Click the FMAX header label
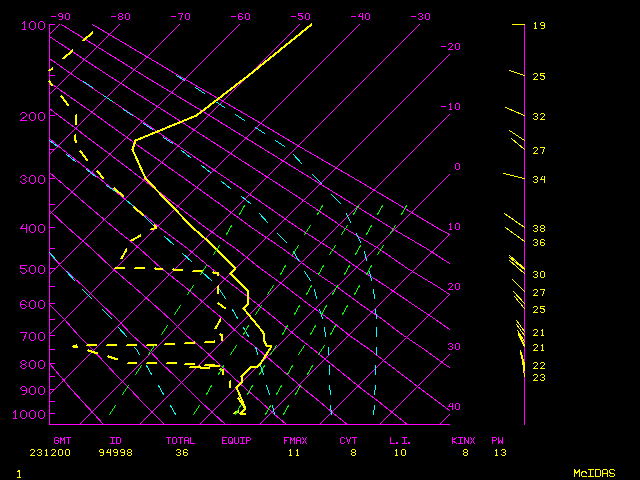Image resolution: width=640 pixels, height=480 pixels. point(295,440)
